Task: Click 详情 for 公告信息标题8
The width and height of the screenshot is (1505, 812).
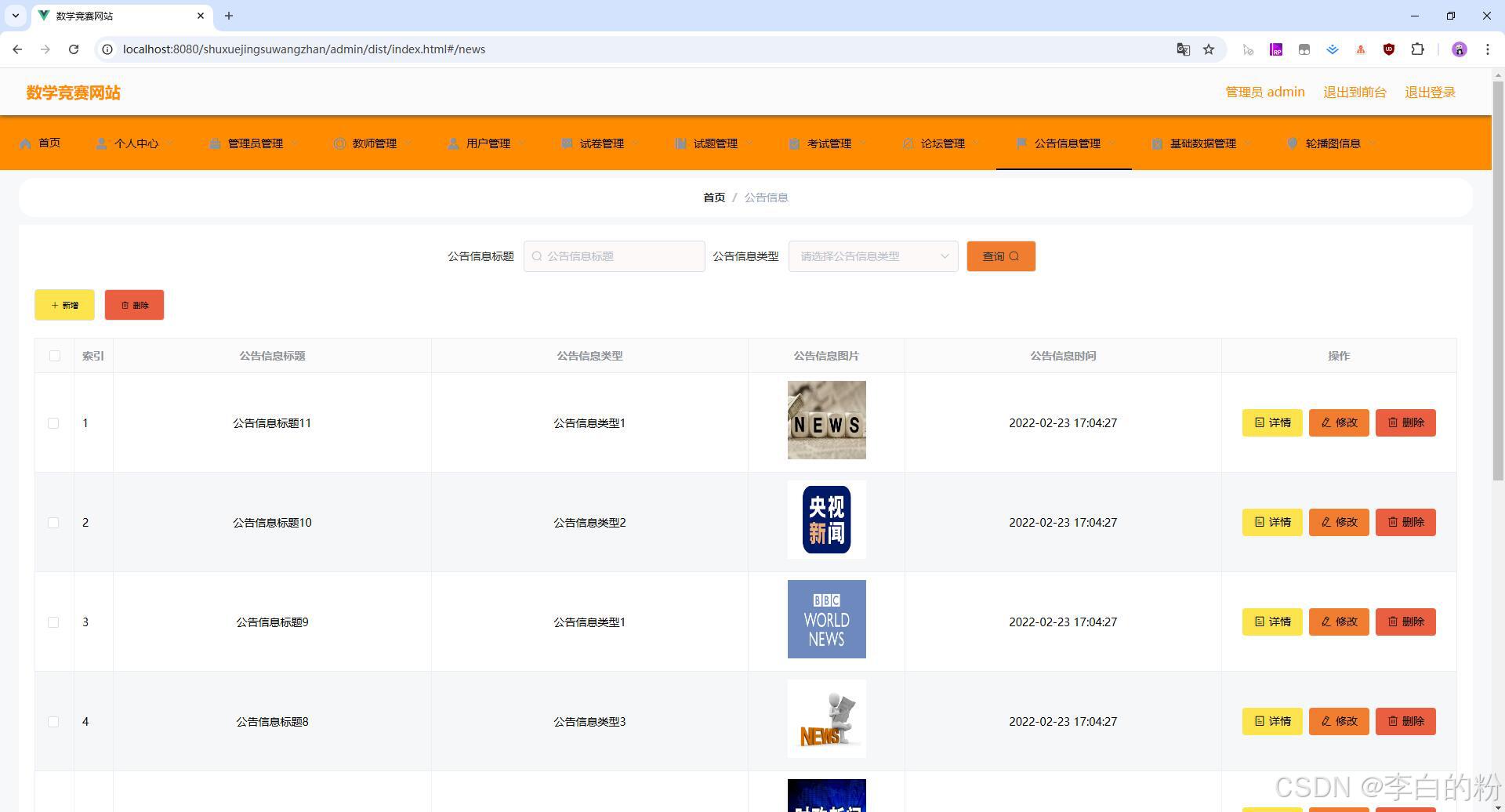Action: (x=1272, y=721)
